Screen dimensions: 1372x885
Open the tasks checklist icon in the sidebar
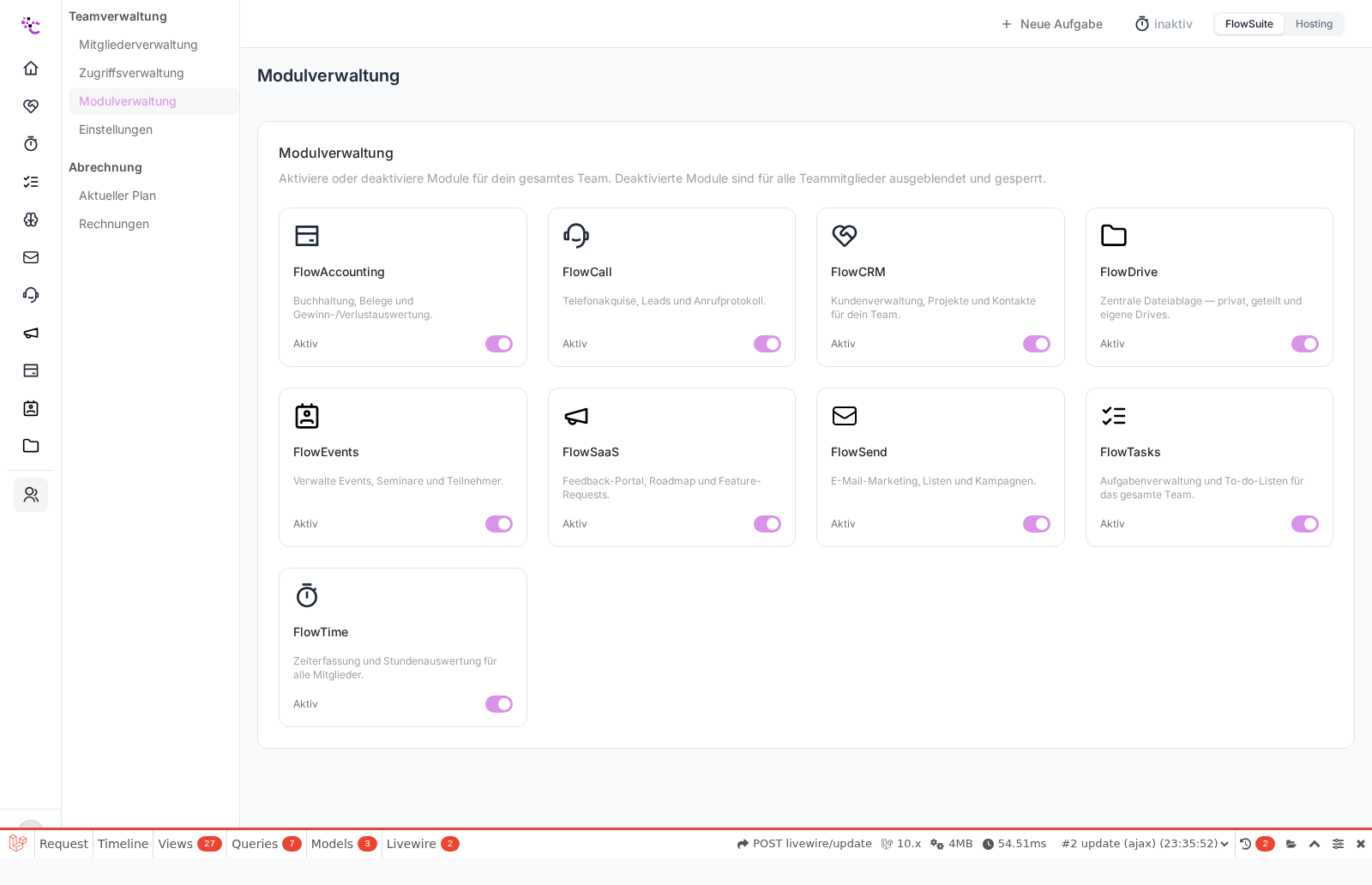[x=31, y=181]
